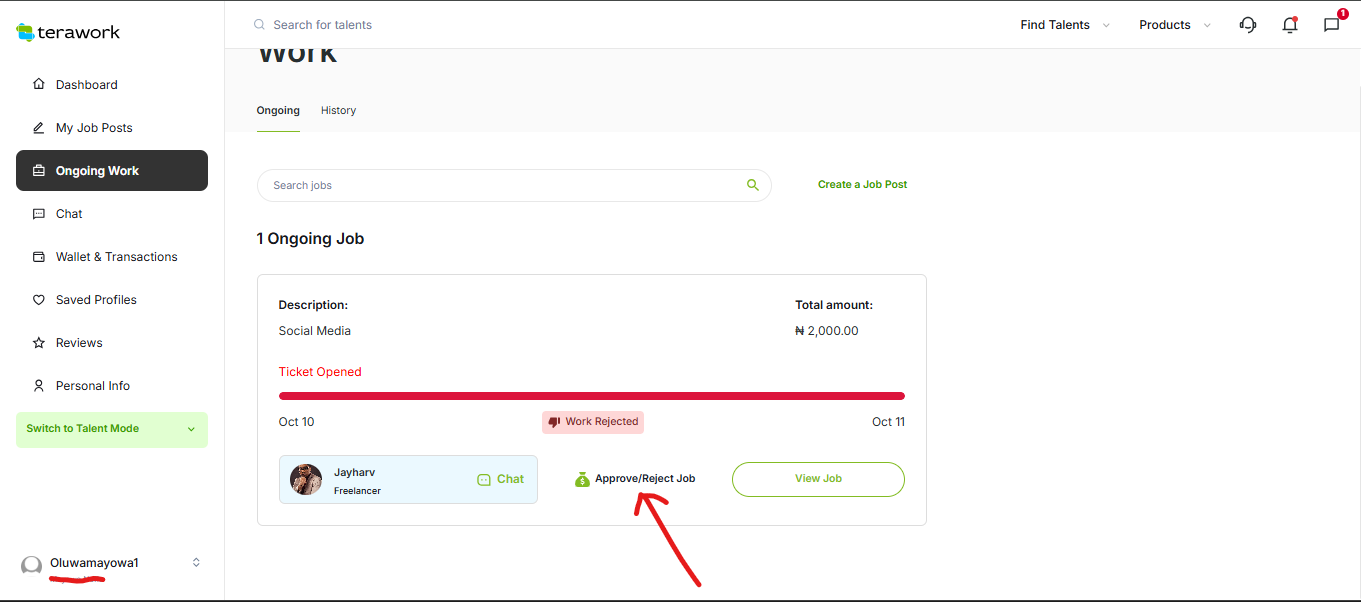Click the Search jobs input field
The width and height of the screenshot is (1361, 602).
[500, 185]
